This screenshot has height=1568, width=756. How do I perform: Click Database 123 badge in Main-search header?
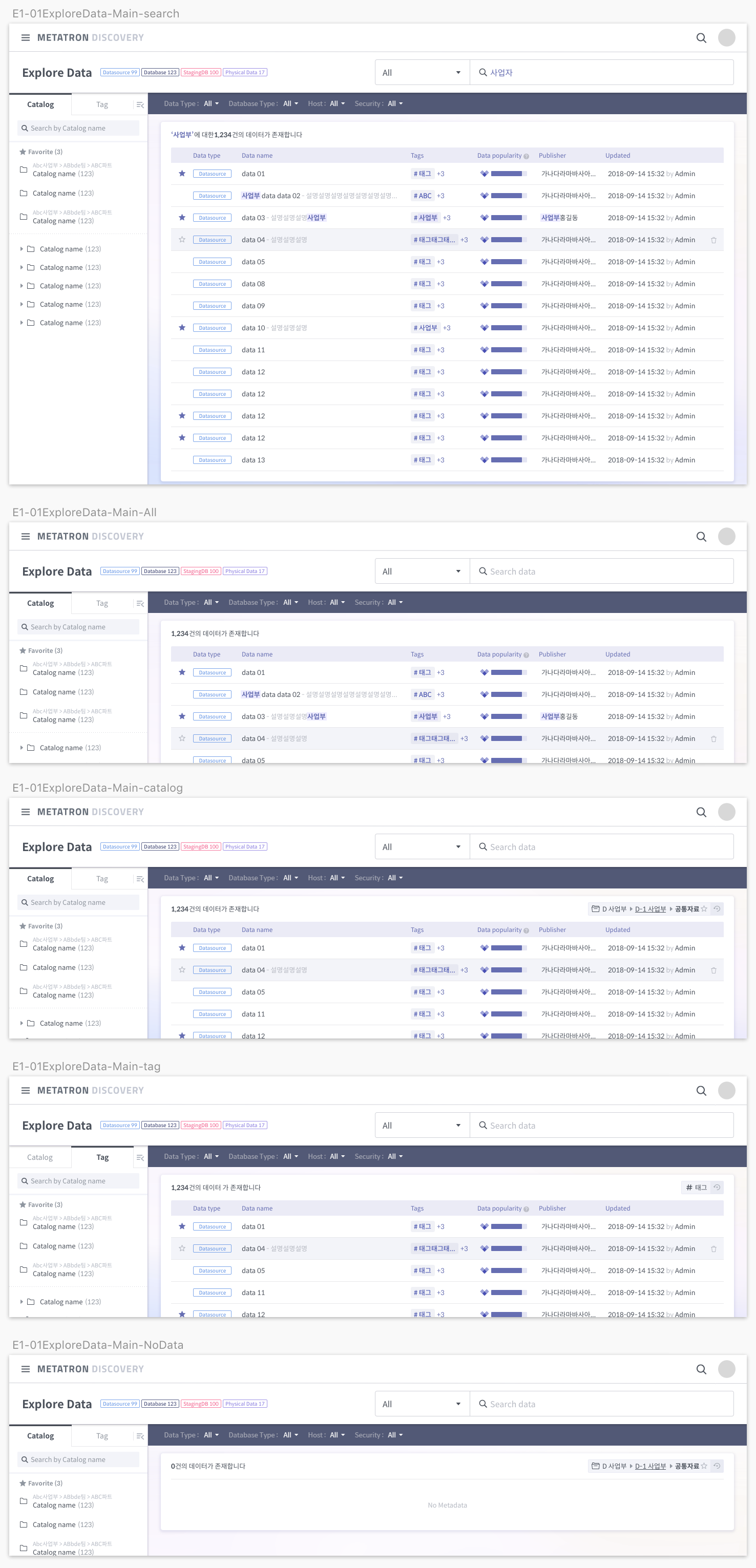(160, 72)
